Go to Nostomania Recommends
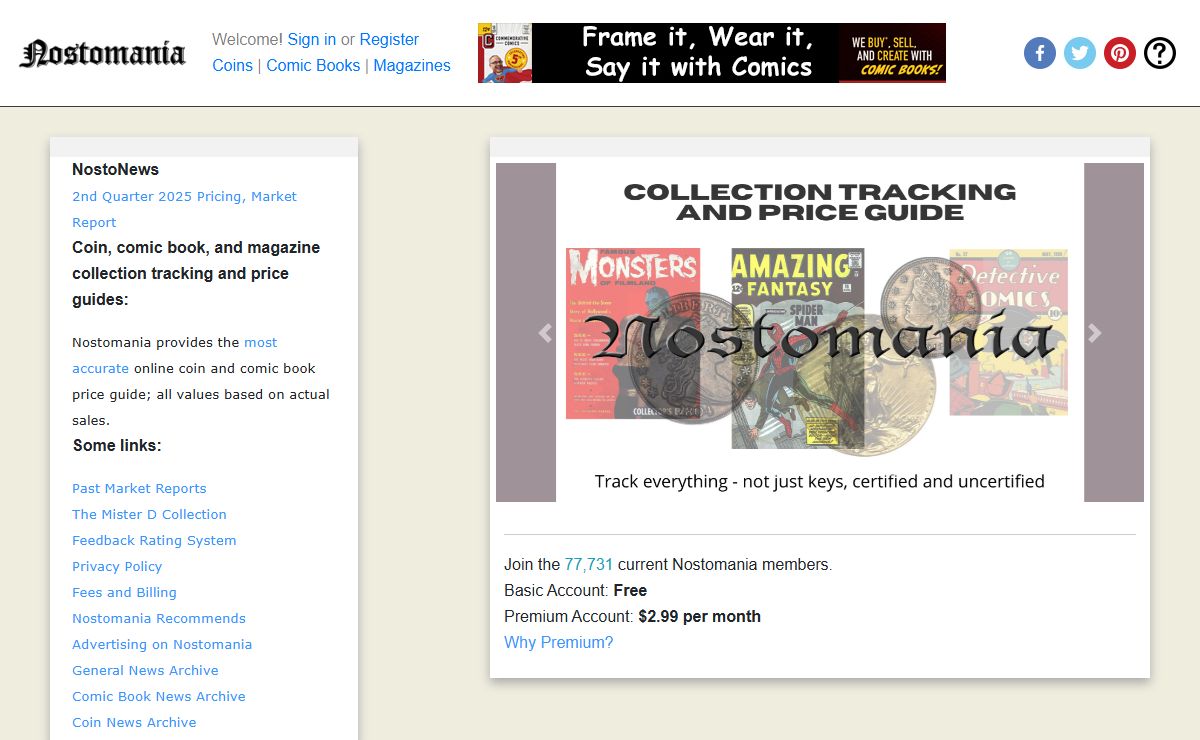1200x740 pixels. (x=159, y=618)
